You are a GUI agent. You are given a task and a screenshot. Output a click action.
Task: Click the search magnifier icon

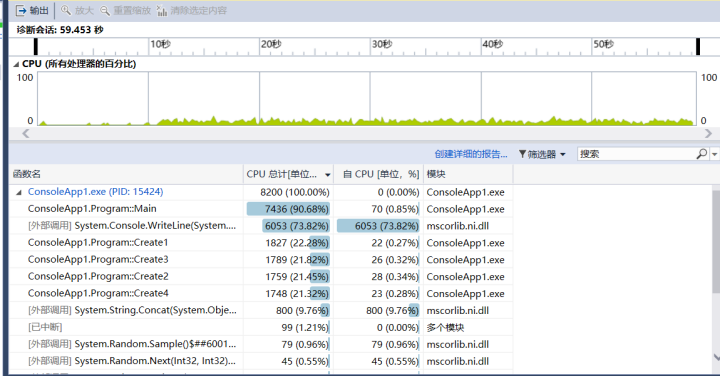click(x=702, y=154)
